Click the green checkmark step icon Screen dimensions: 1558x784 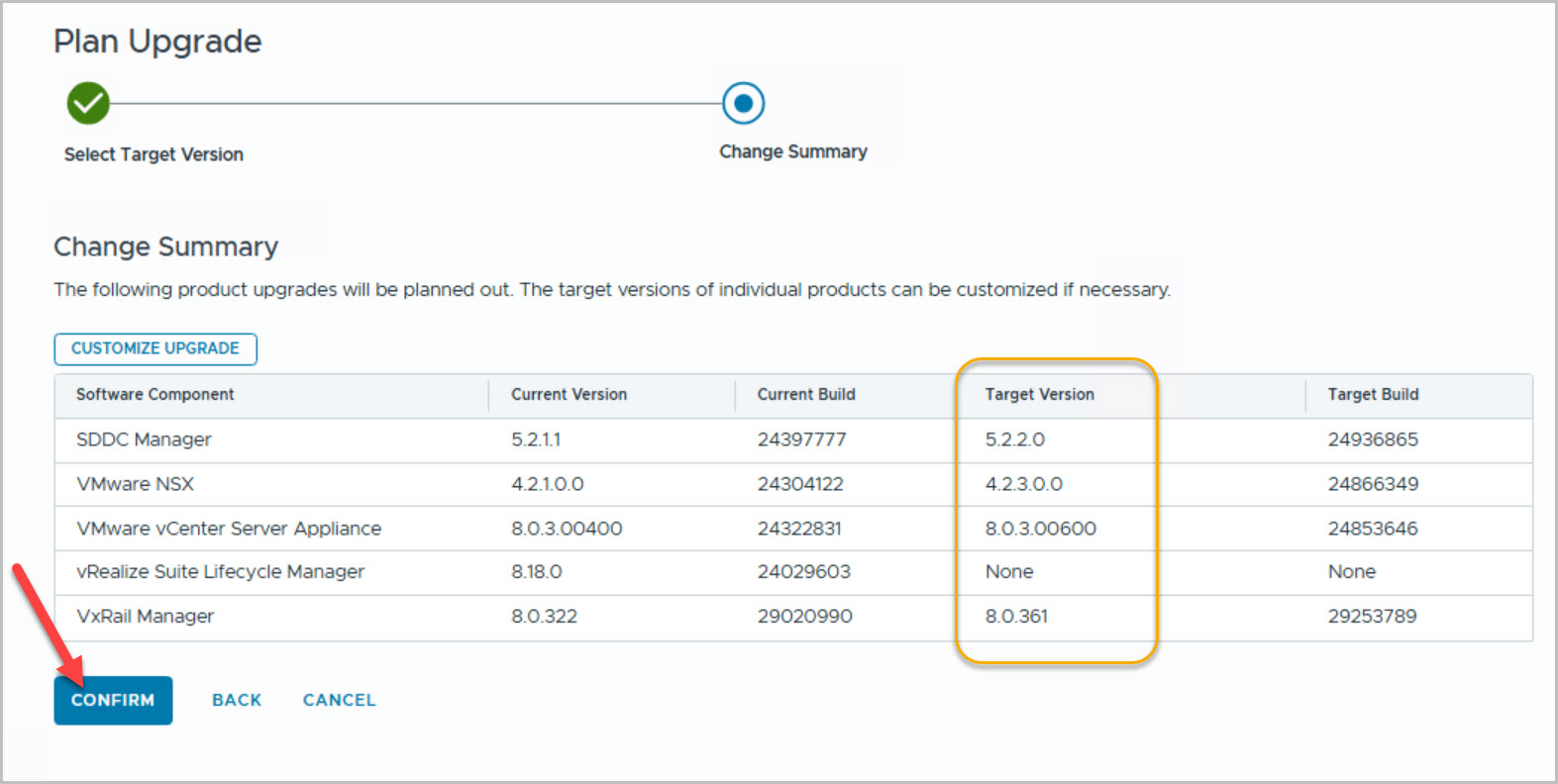click(x=88, y=103)
